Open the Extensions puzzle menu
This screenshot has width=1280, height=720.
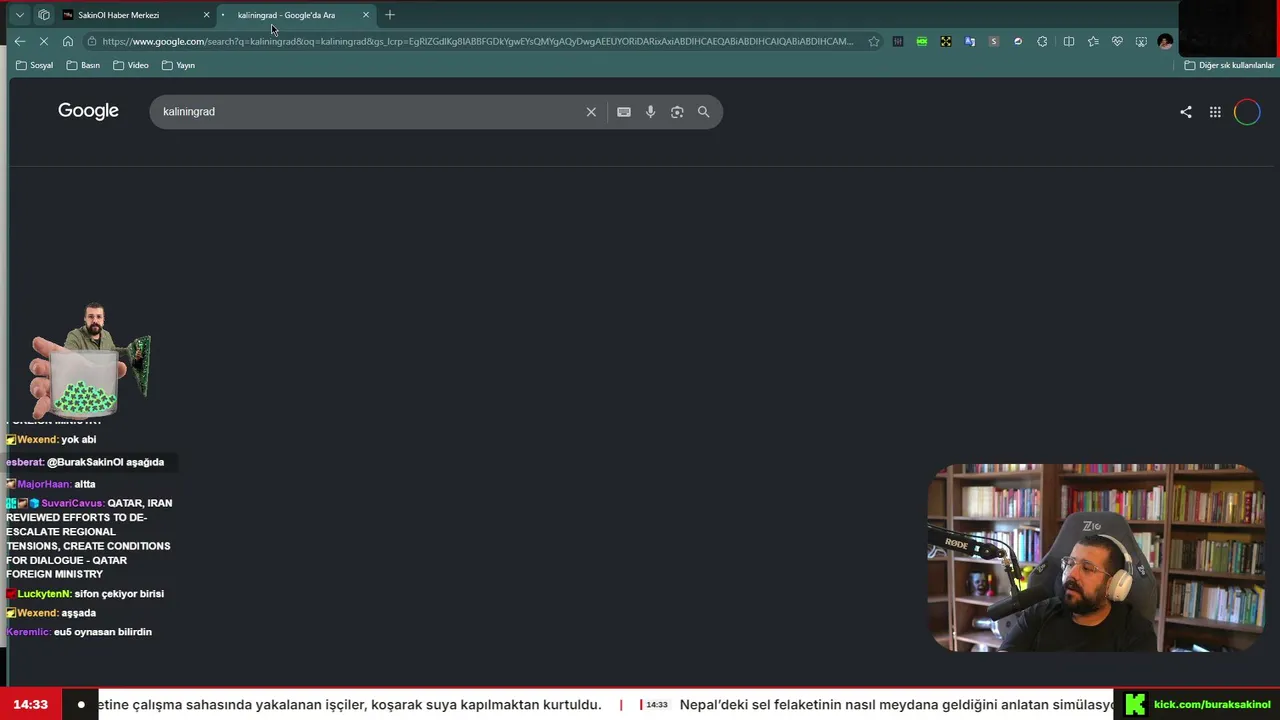[1042, 41]
